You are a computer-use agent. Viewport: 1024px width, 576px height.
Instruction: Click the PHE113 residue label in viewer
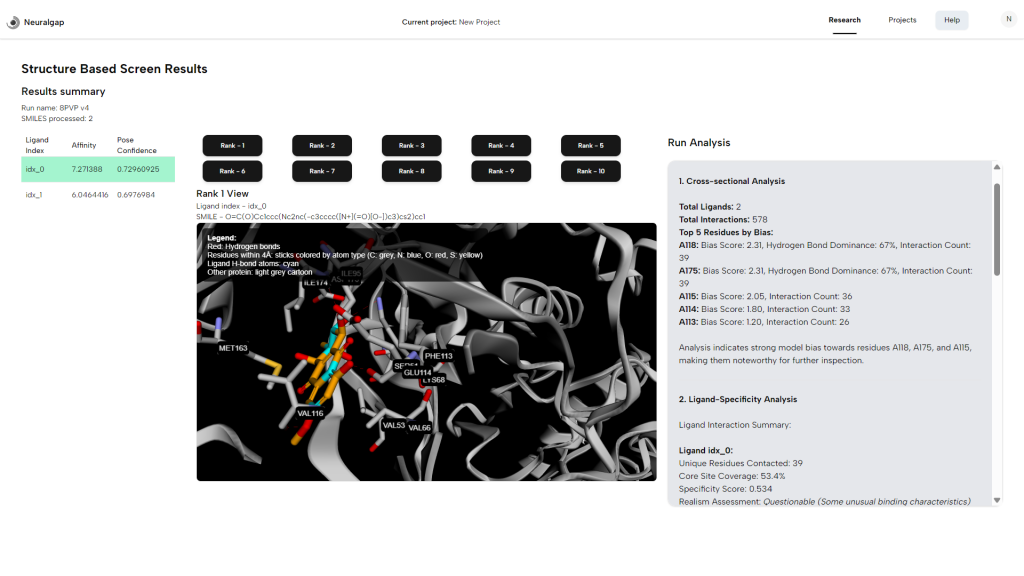(438, 355)
